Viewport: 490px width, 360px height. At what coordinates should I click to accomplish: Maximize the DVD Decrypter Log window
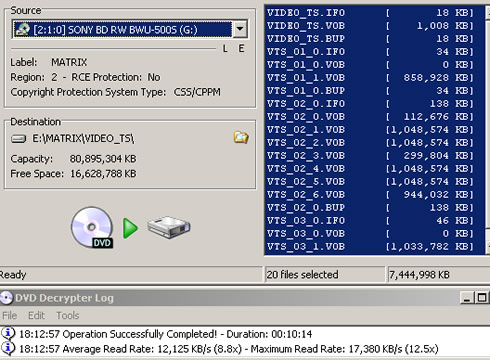482,298
